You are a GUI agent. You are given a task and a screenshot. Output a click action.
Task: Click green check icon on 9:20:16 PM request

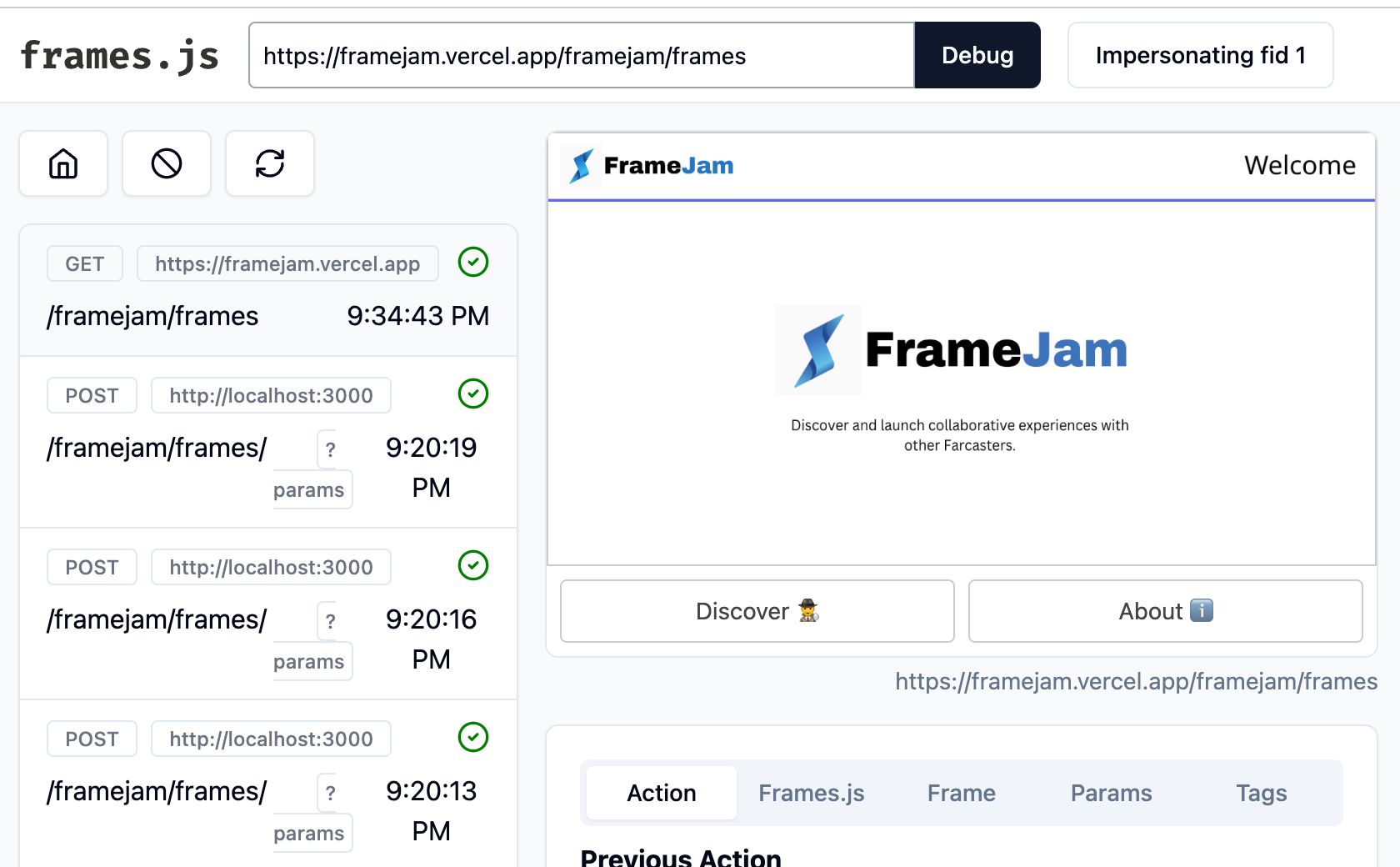pos(473,565)
